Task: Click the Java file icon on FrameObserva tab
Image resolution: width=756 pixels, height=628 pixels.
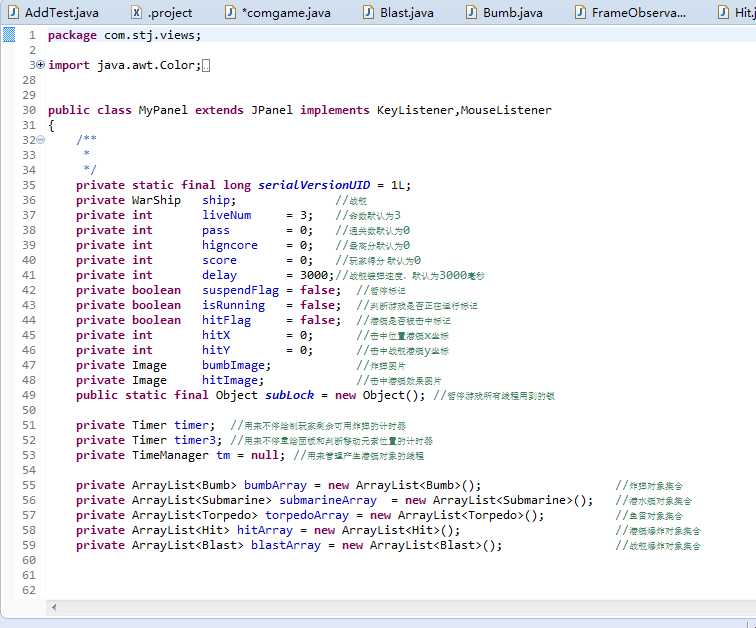Action: (580, 12)
